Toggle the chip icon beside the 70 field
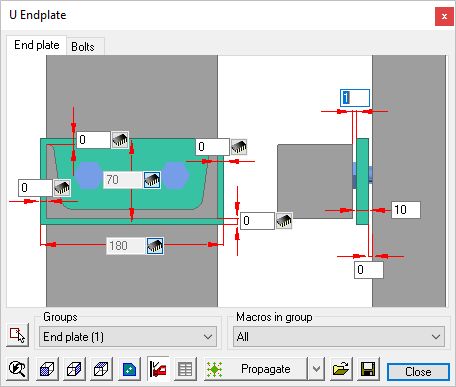The width and height of the screenshot is (456, 387). tap(152, 180)
